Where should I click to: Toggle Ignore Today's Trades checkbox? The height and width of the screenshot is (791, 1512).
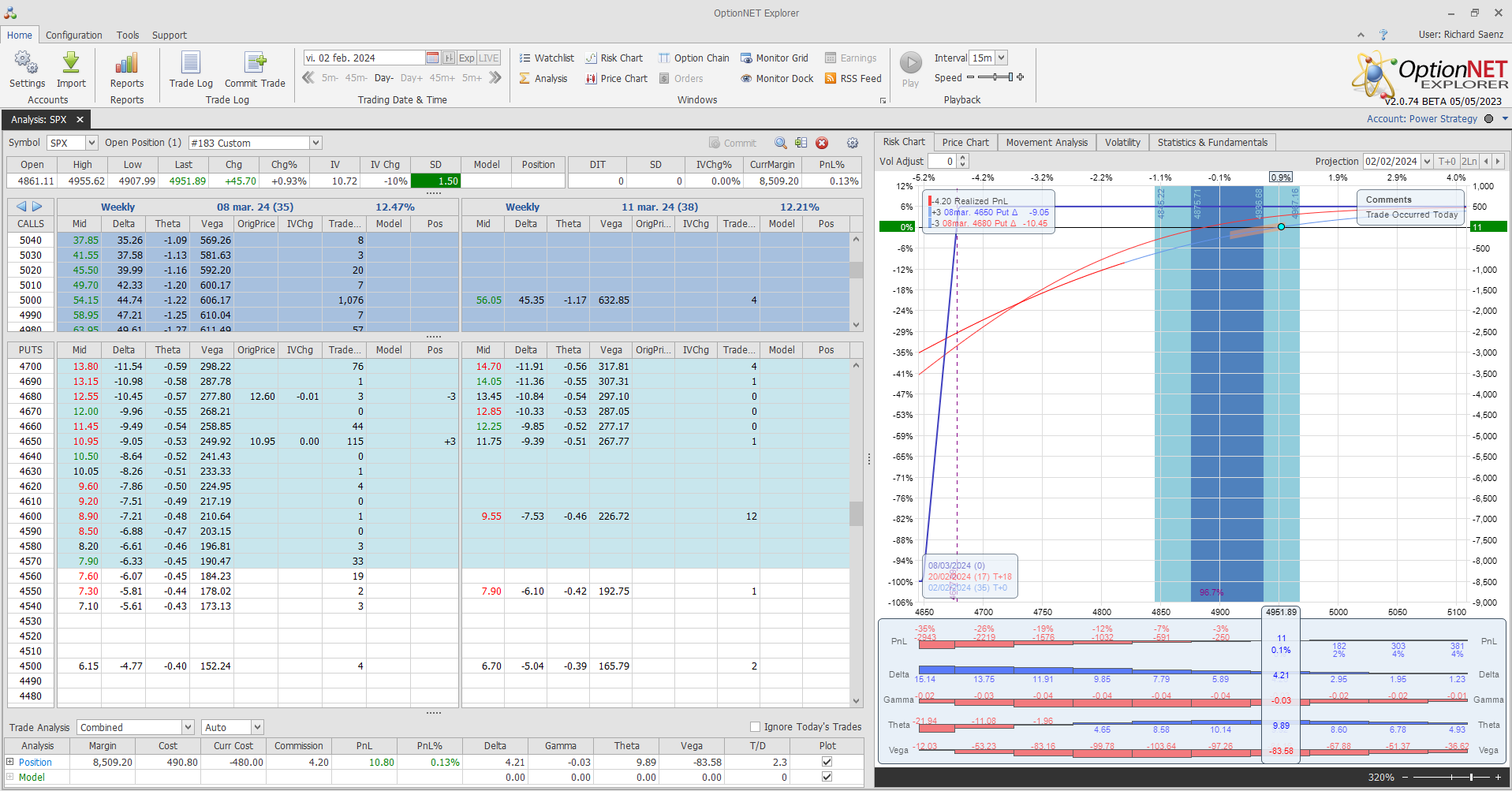(755, 727)
